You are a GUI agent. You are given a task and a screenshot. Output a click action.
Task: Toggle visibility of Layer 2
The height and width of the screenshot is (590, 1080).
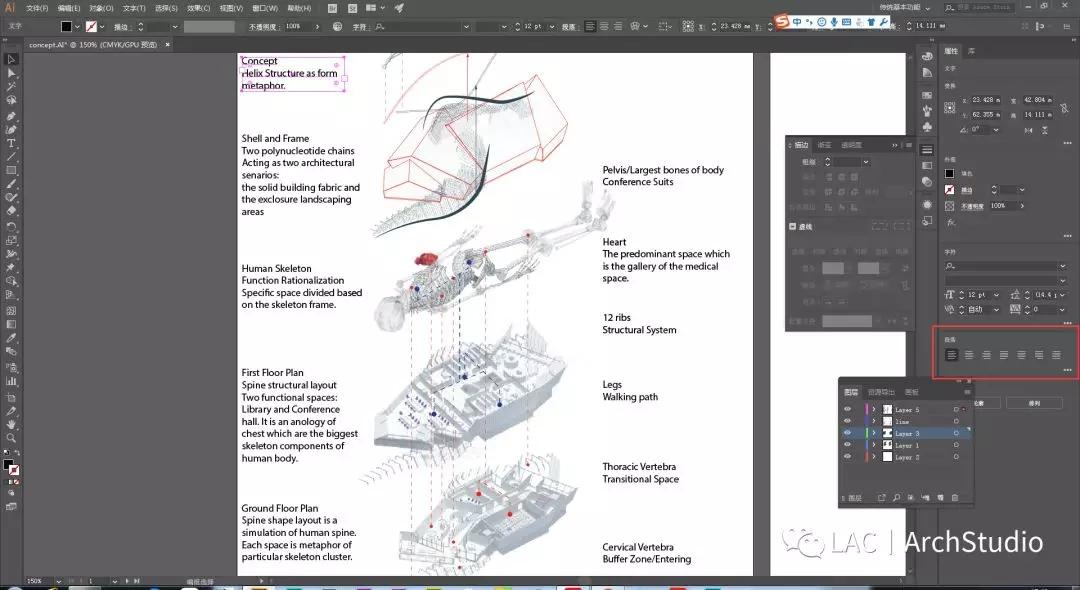tap(848, 456)
